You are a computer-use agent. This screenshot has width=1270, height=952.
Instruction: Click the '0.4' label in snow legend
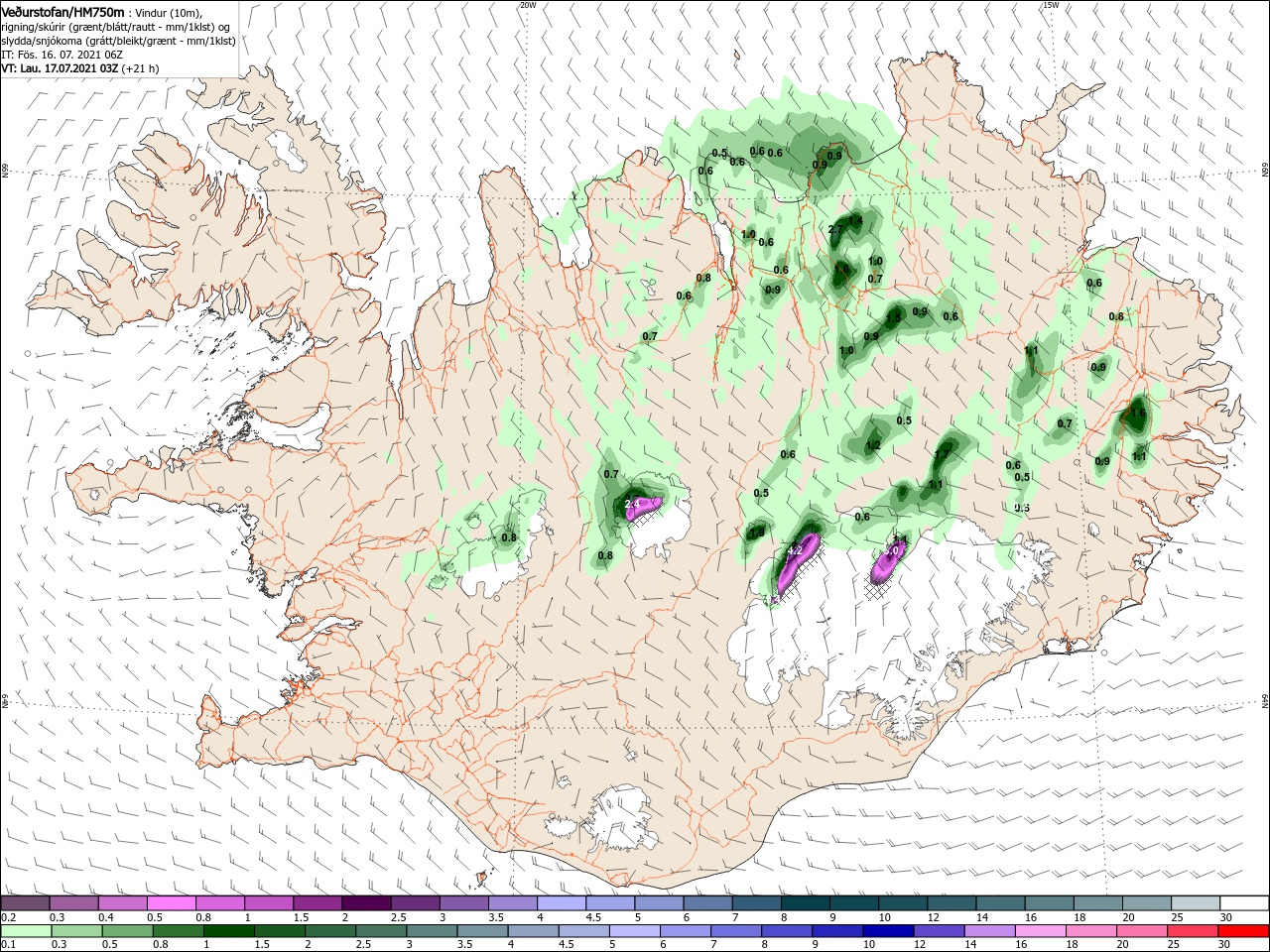coord(106,917)
